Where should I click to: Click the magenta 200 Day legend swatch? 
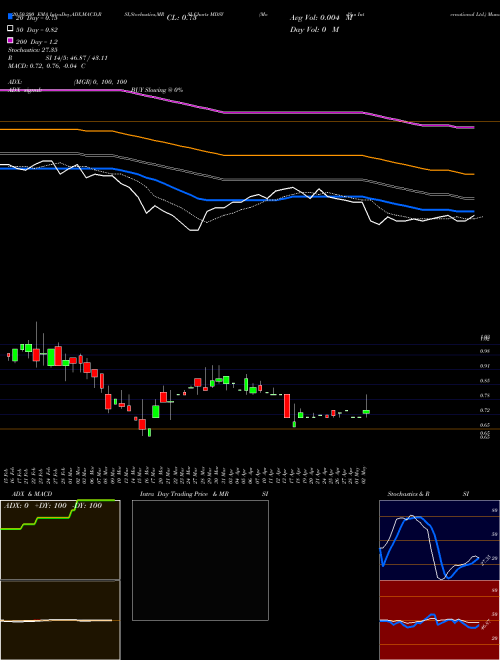click(x=10, y=40)
